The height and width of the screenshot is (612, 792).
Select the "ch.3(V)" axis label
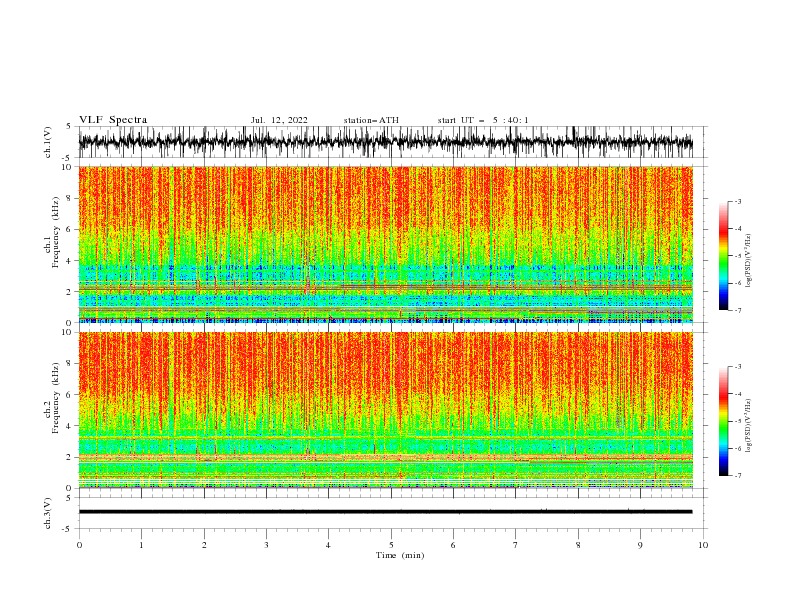point(48,513)
